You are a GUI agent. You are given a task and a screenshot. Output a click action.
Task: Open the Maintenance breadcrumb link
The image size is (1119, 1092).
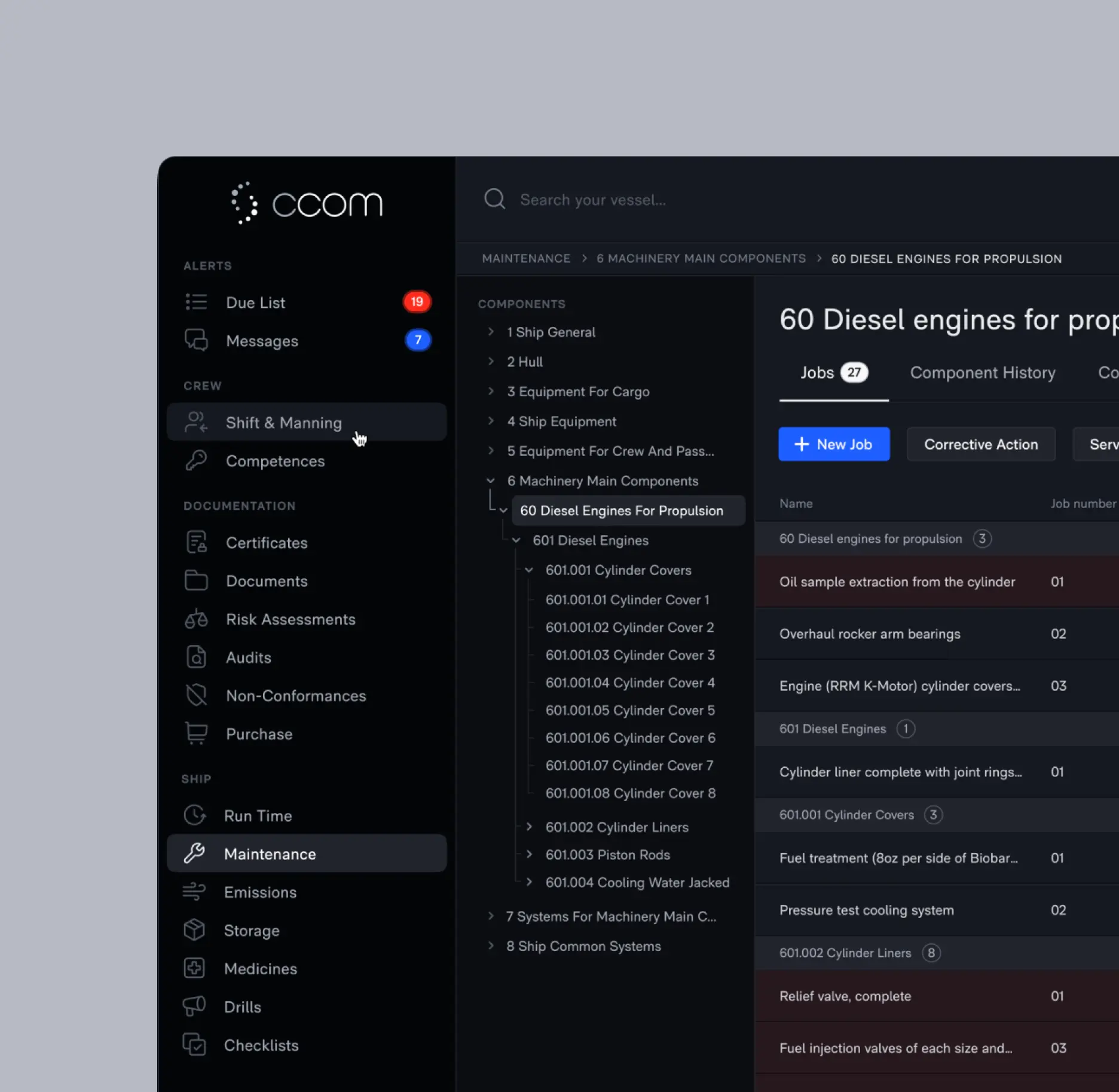point(526,258)
